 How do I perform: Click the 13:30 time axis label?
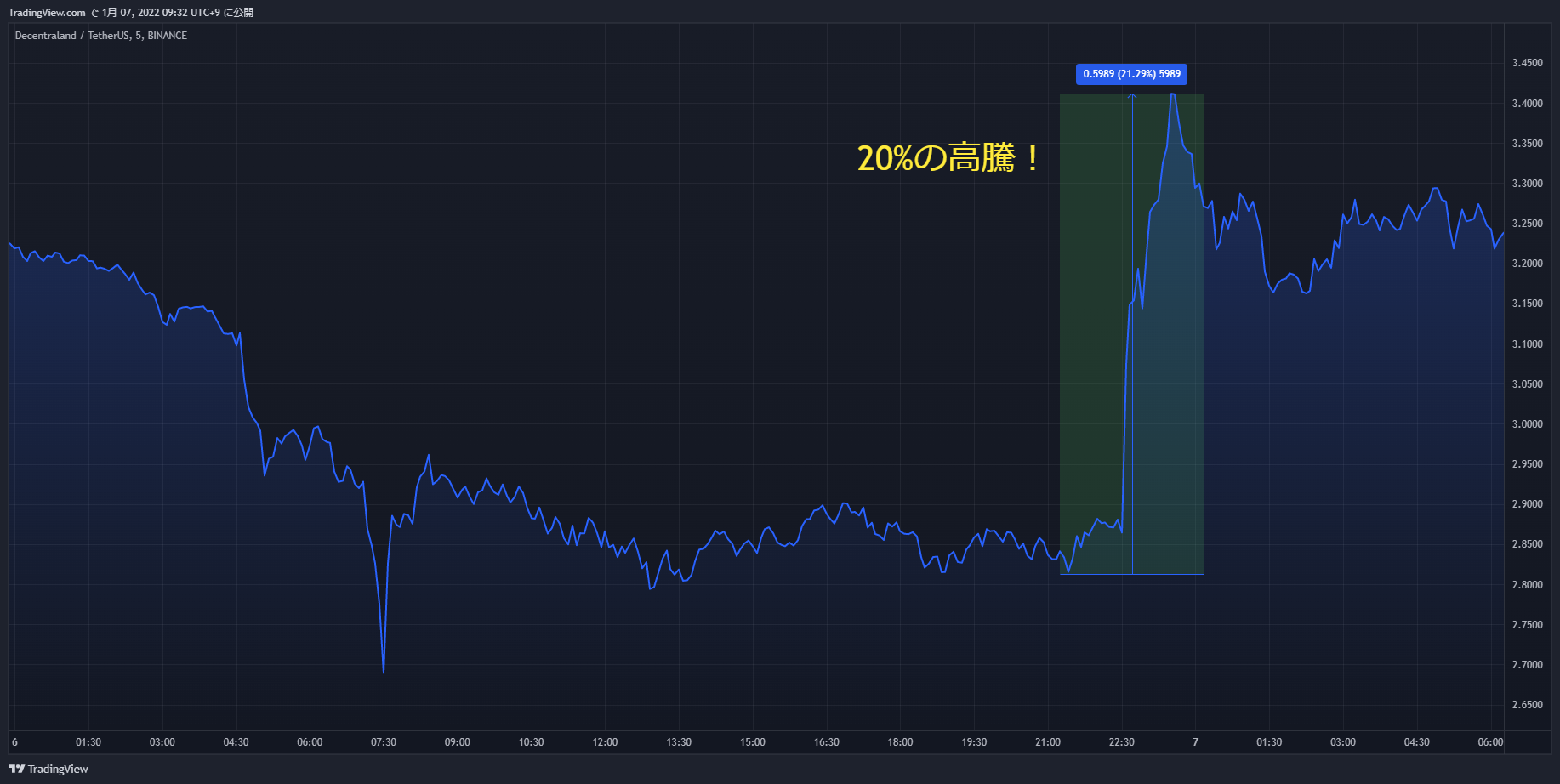(x=679, y=742)
